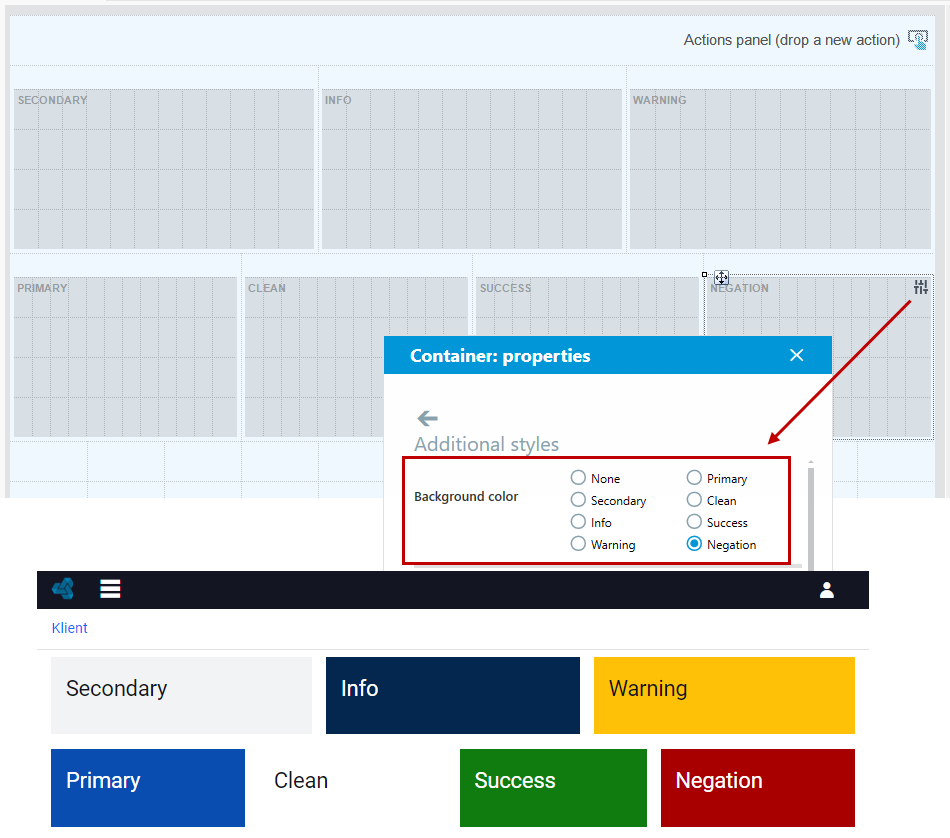Click the red Negation preview block
Screen dimensions: 950x838
pyautogui.click(x=758, y=788)
